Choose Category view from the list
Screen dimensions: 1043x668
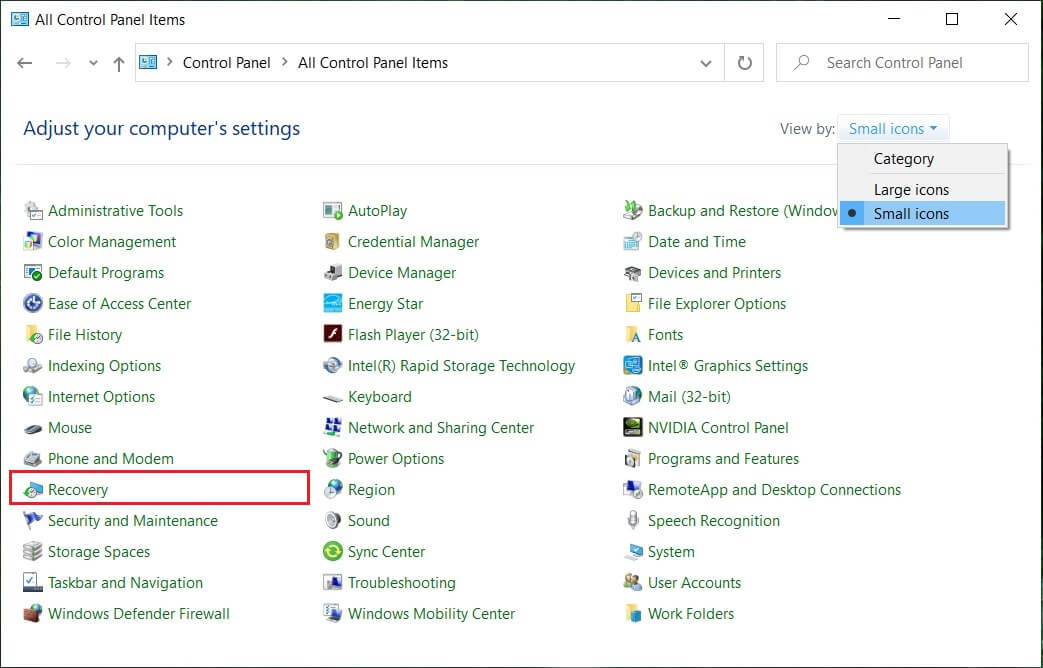click(903, 159)
